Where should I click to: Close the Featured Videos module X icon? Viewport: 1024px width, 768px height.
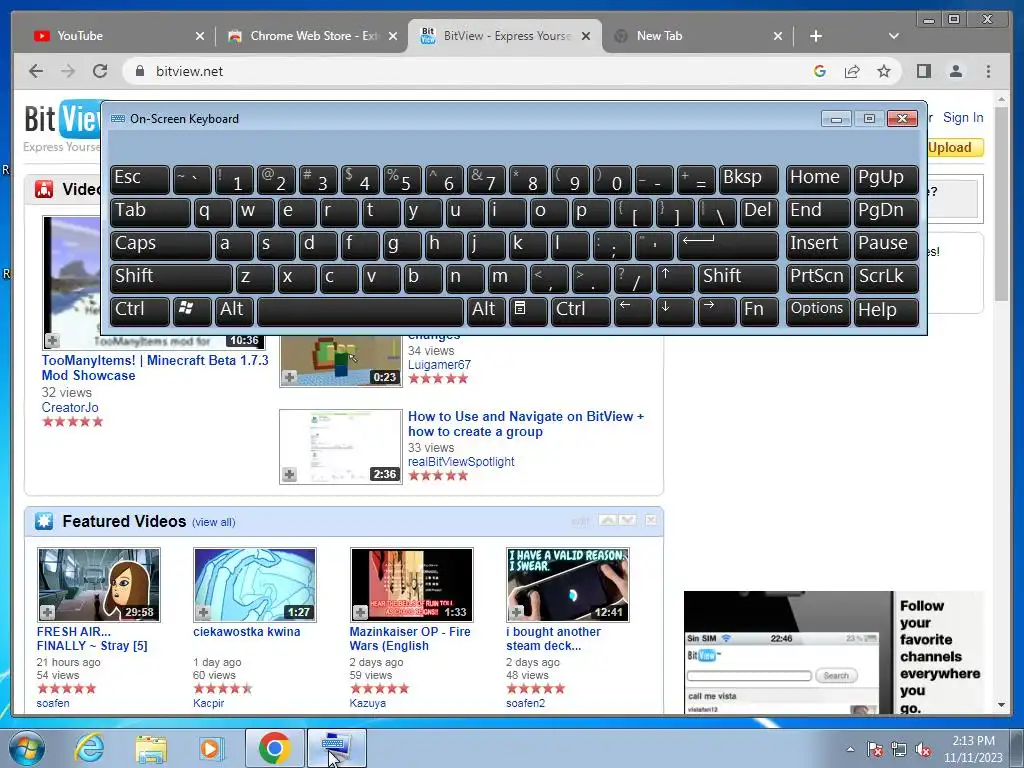(x=650, y=520)
